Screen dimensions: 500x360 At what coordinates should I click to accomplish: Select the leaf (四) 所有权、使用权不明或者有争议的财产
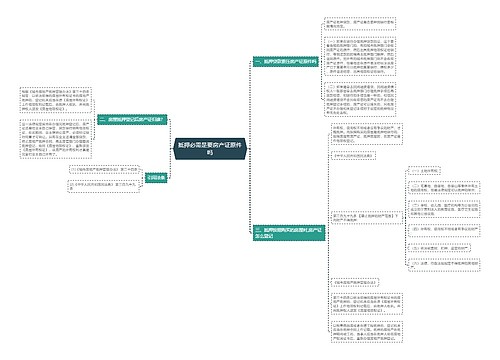tap(444, 230)
